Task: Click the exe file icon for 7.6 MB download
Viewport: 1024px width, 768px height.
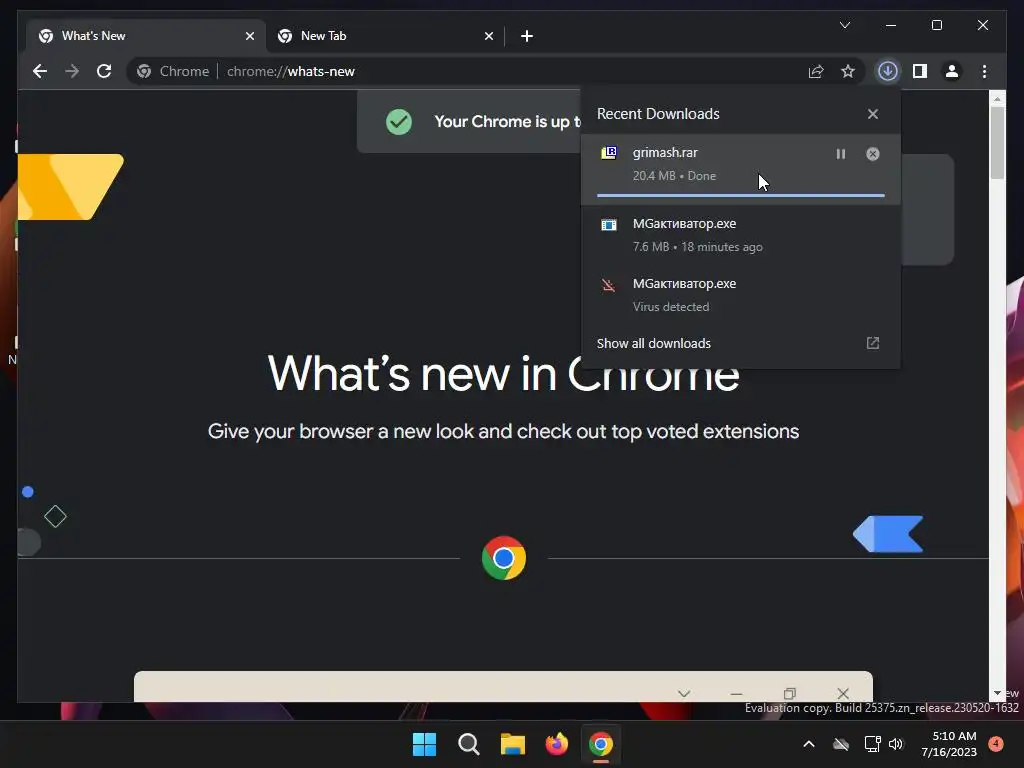Action: click(609, 225)
